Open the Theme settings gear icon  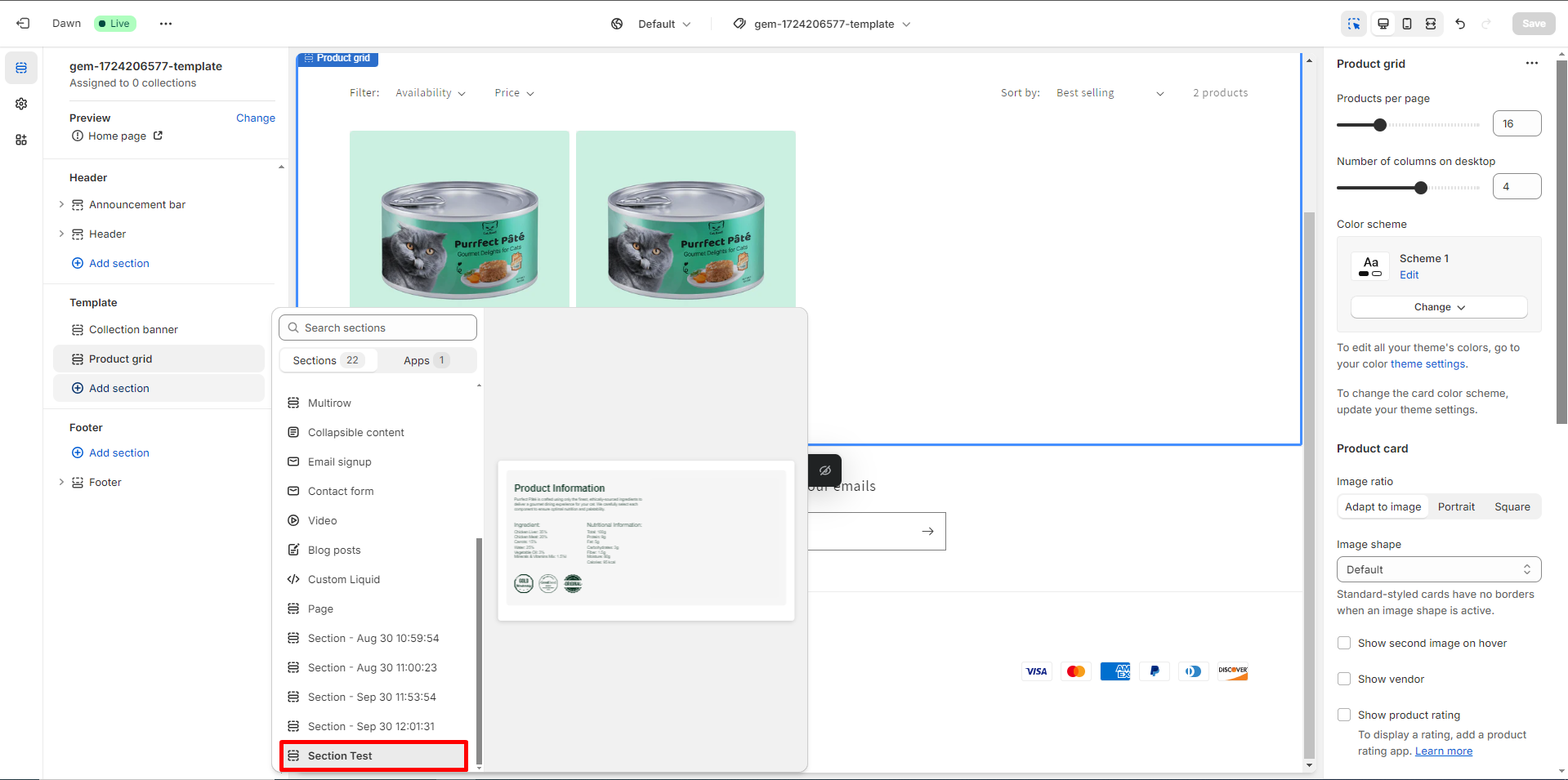[21, 104]
